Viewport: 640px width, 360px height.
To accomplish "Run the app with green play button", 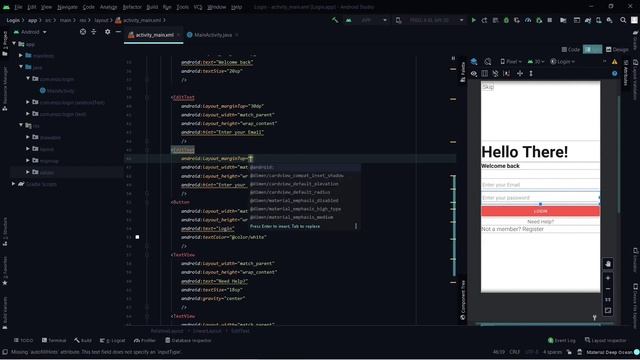I will [x=473, y=20].
